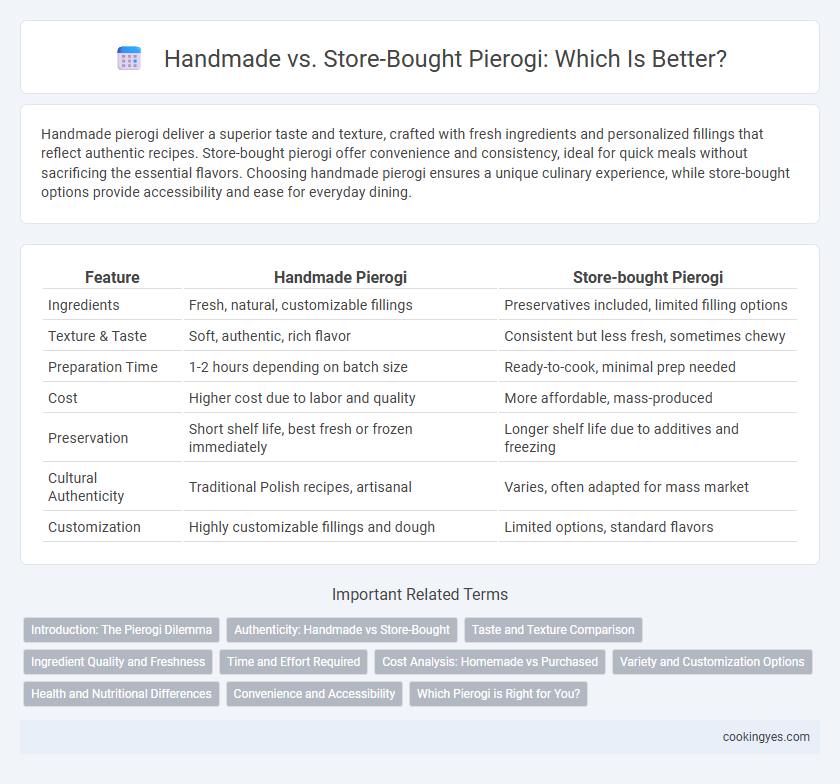Select the Customization row label
The image size is (840, 784).
[x=94, y=527]
